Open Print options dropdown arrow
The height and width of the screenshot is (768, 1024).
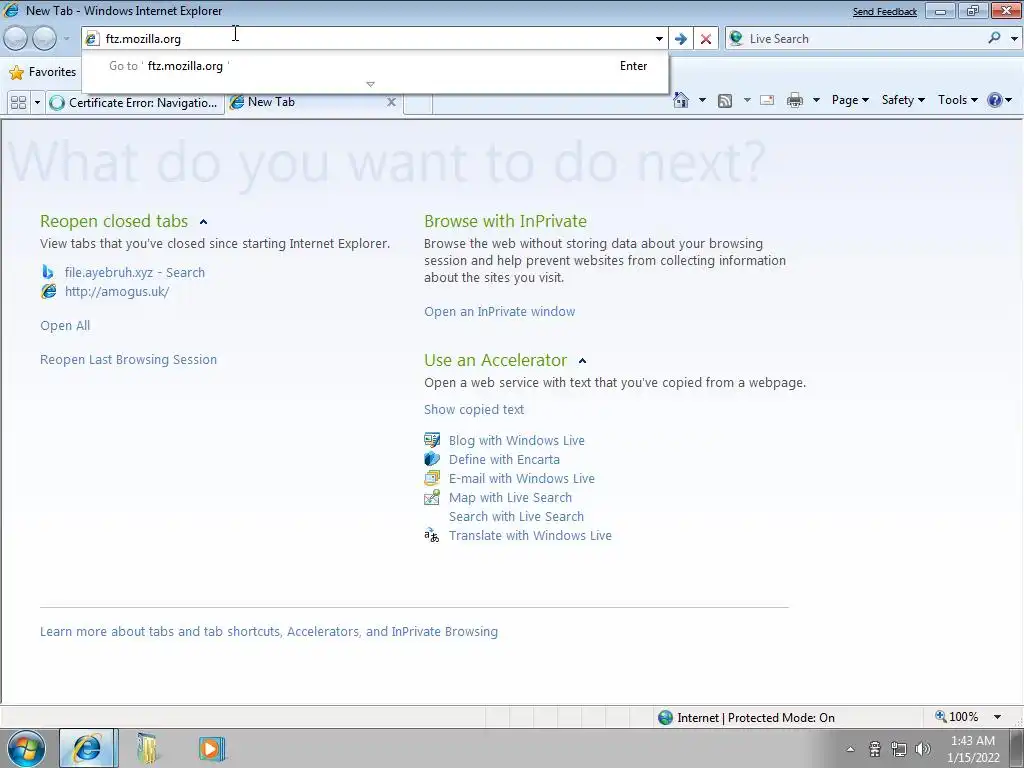pos(816,100)
